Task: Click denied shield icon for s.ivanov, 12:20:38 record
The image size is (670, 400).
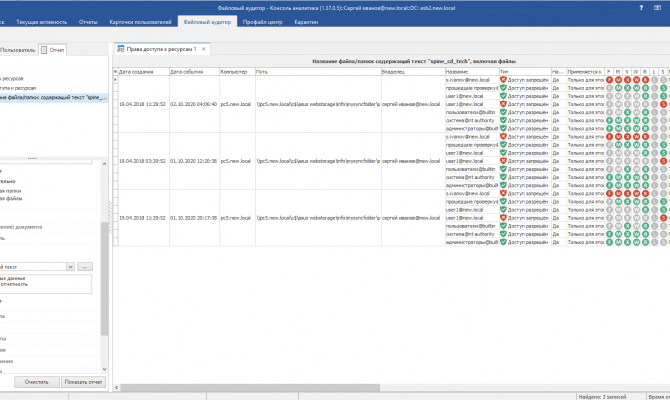Action: click(503, 137)
